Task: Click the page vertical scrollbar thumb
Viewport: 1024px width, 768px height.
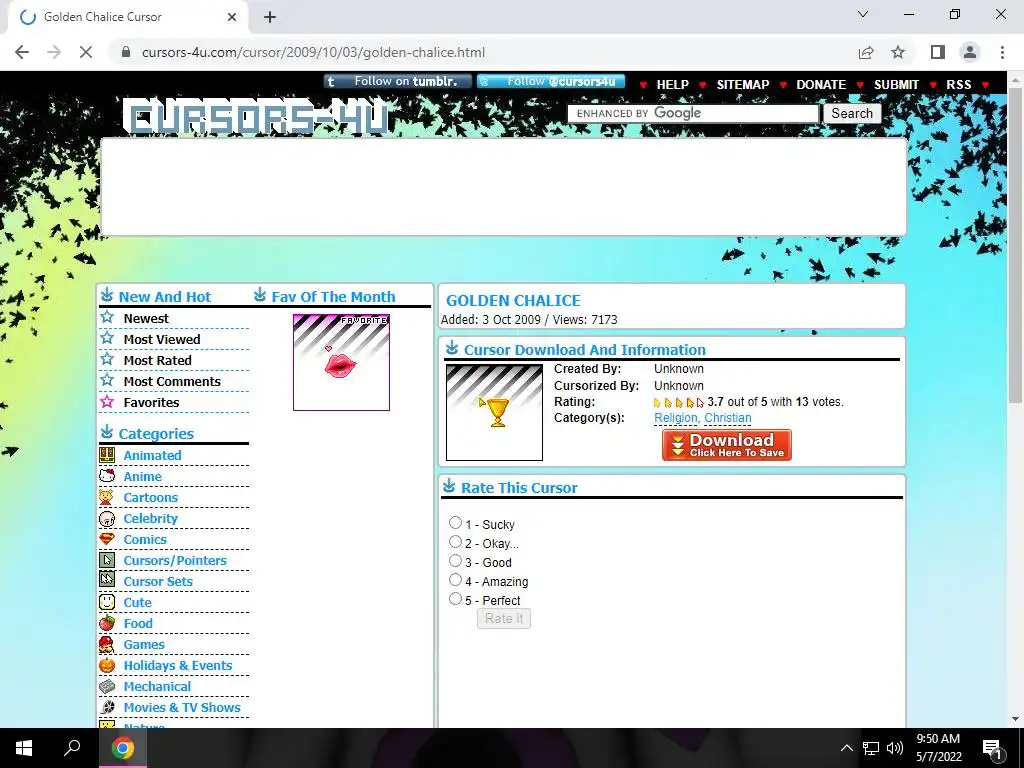Action: [x=1015, y=244]
